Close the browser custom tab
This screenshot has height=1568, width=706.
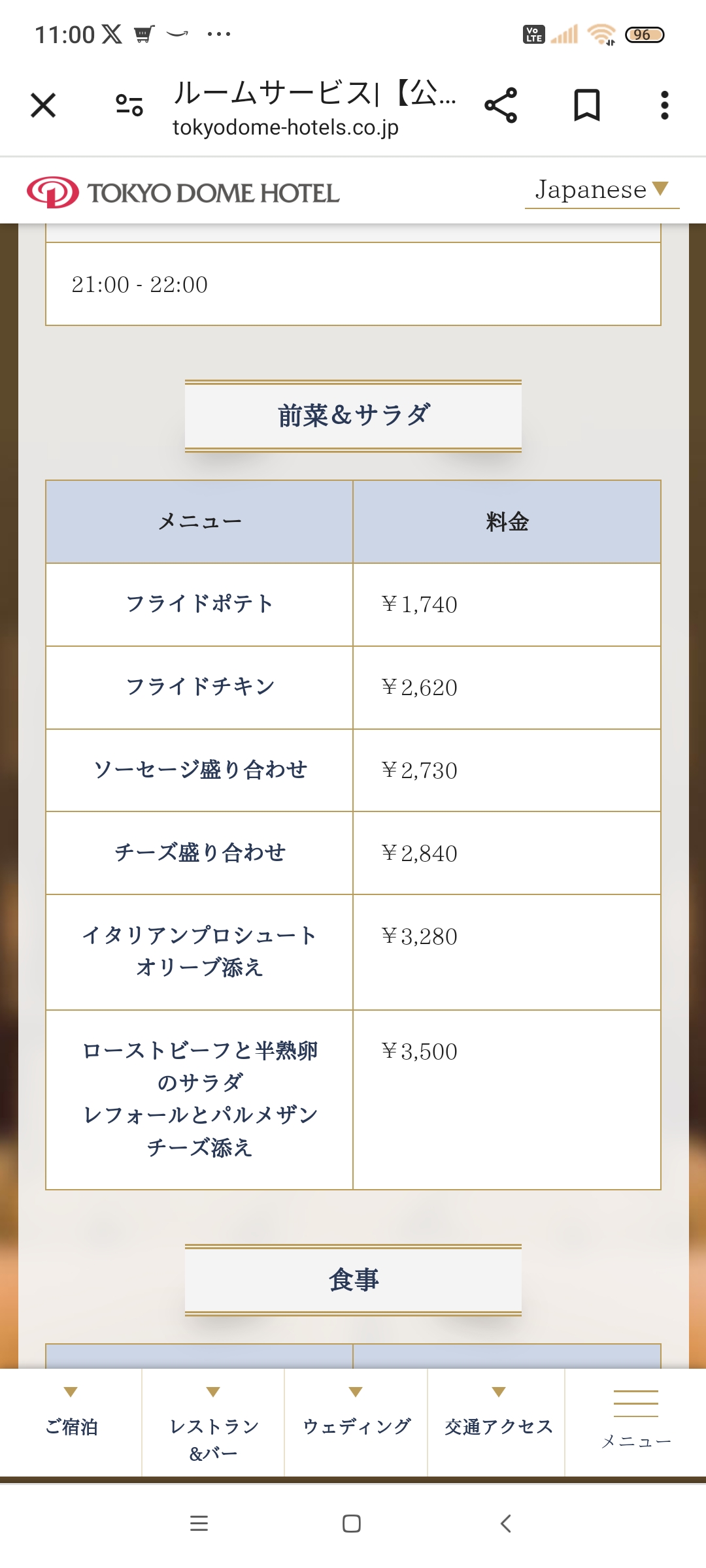pyautogui.click(x=43, y=105)
